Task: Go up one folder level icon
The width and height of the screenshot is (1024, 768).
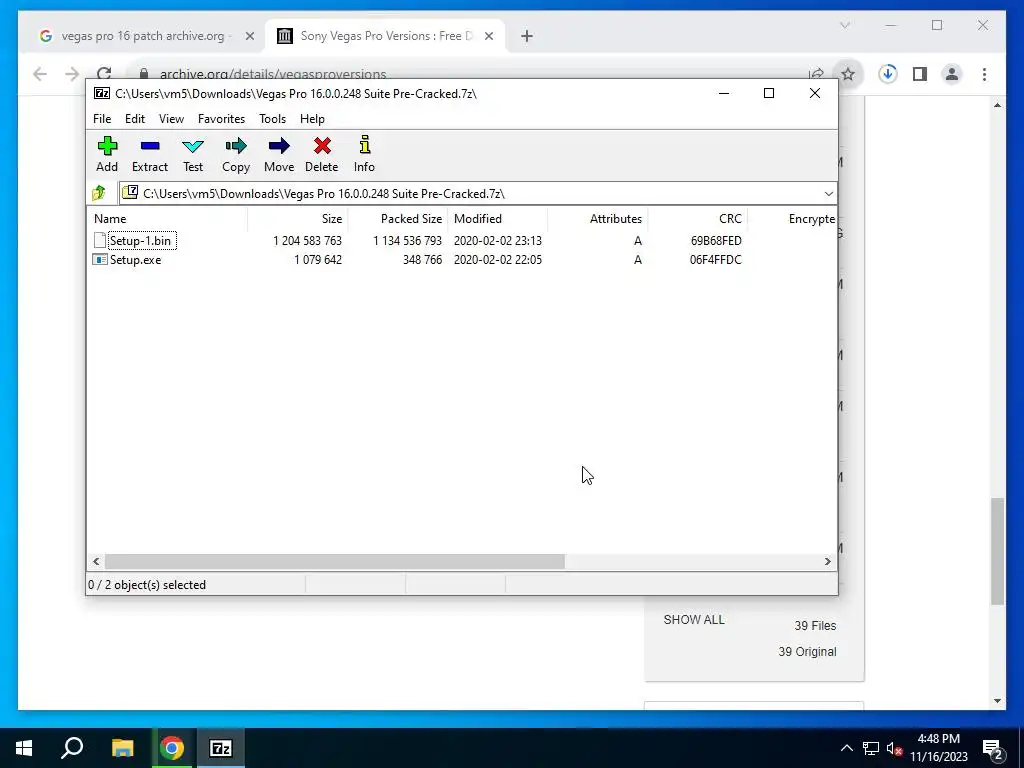Action: [99, 193]
